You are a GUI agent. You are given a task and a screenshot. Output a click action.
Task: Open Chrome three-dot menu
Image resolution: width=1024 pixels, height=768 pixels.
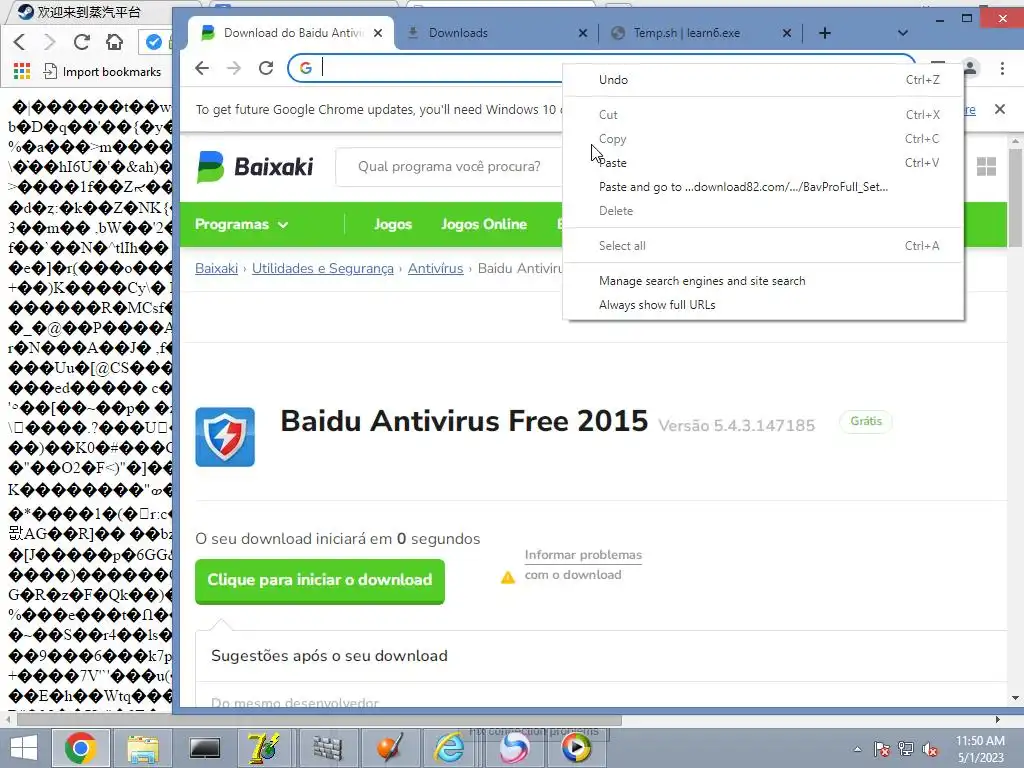tap(1002, 68)
